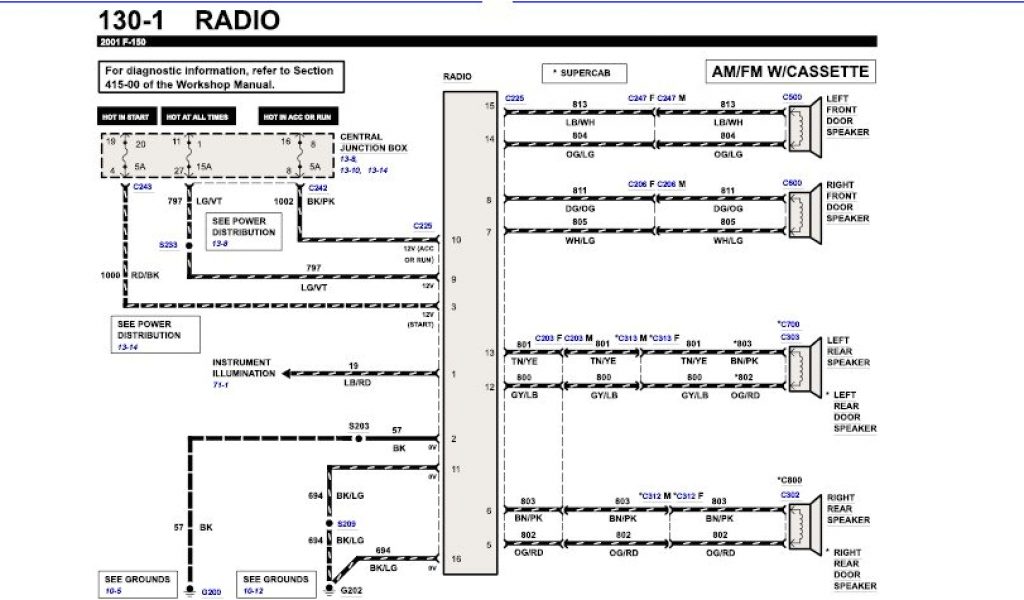1024x600 pixels.
Task: Open the C500 connector reference
Action: (791, 98)
